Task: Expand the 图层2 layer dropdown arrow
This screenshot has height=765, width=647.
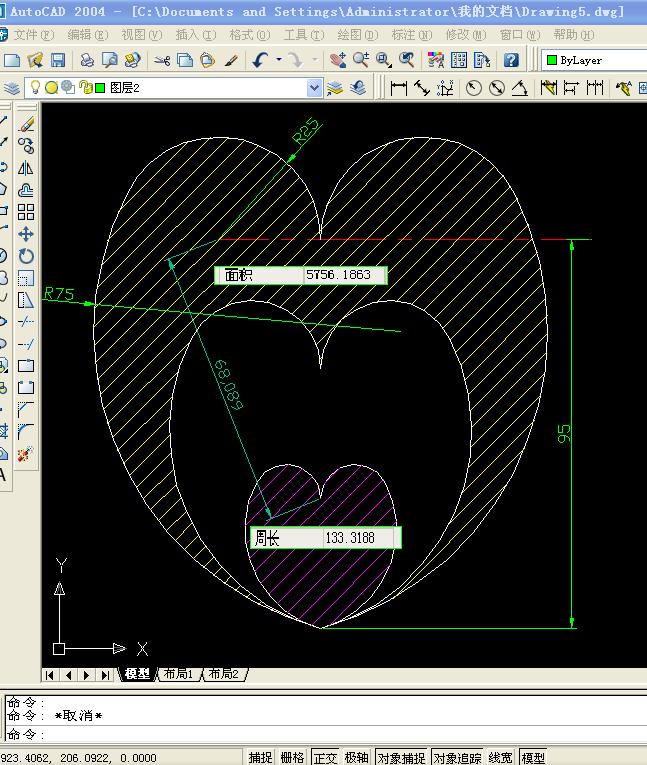Action: coord(314,88)
